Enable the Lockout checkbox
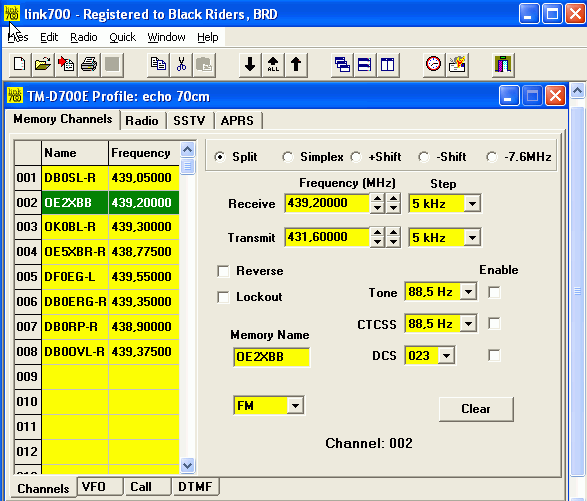Screen dimensions: 587x501 (223, 297)
